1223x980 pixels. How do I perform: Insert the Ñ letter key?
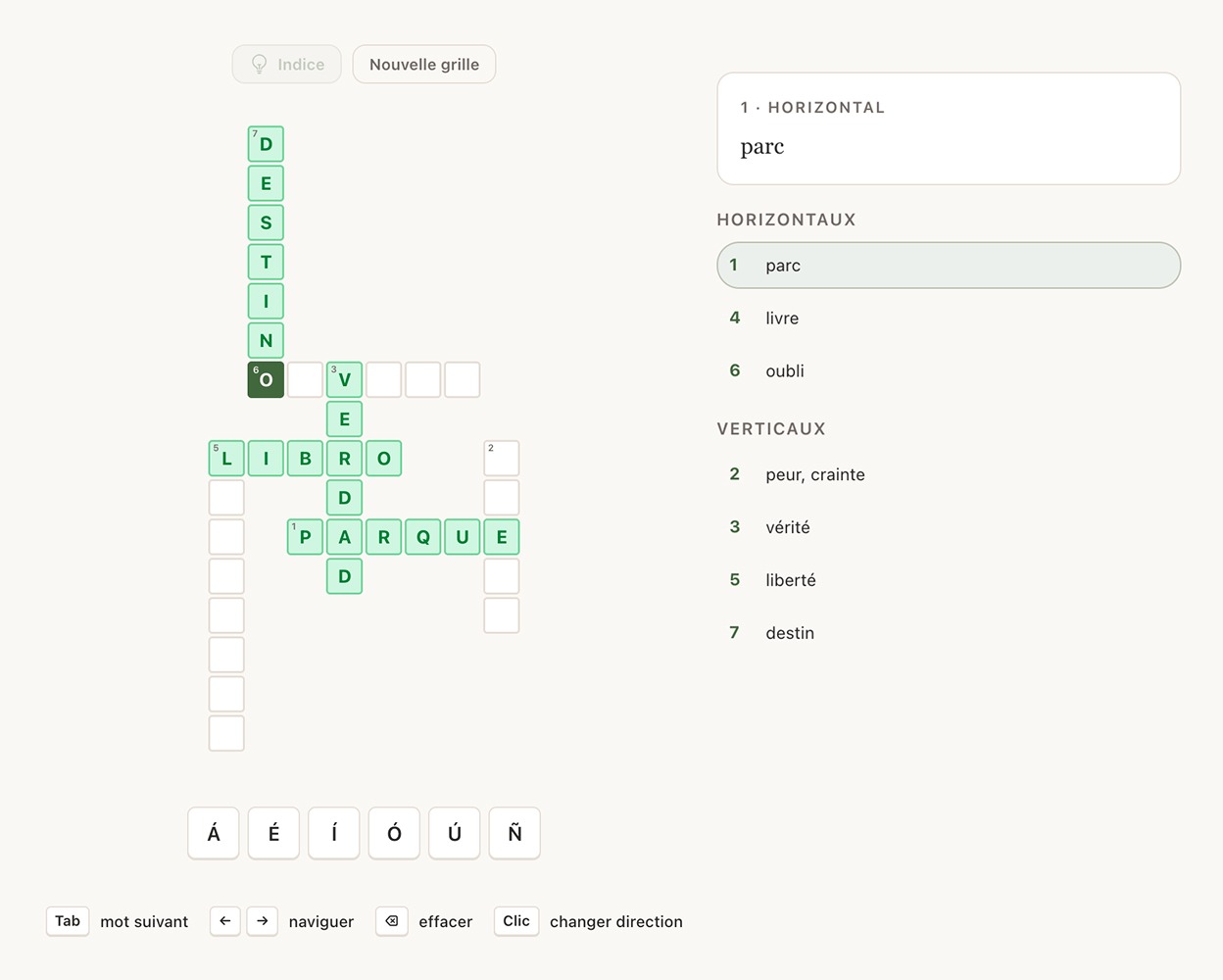[514, 833]
